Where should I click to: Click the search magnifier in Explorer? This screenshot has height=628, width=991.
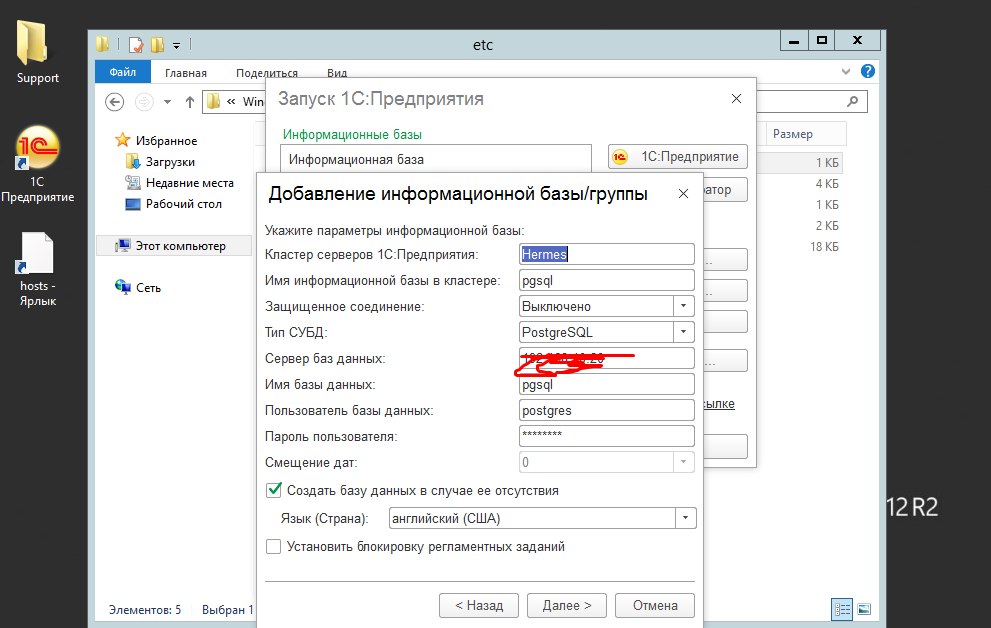coord(853,101)
